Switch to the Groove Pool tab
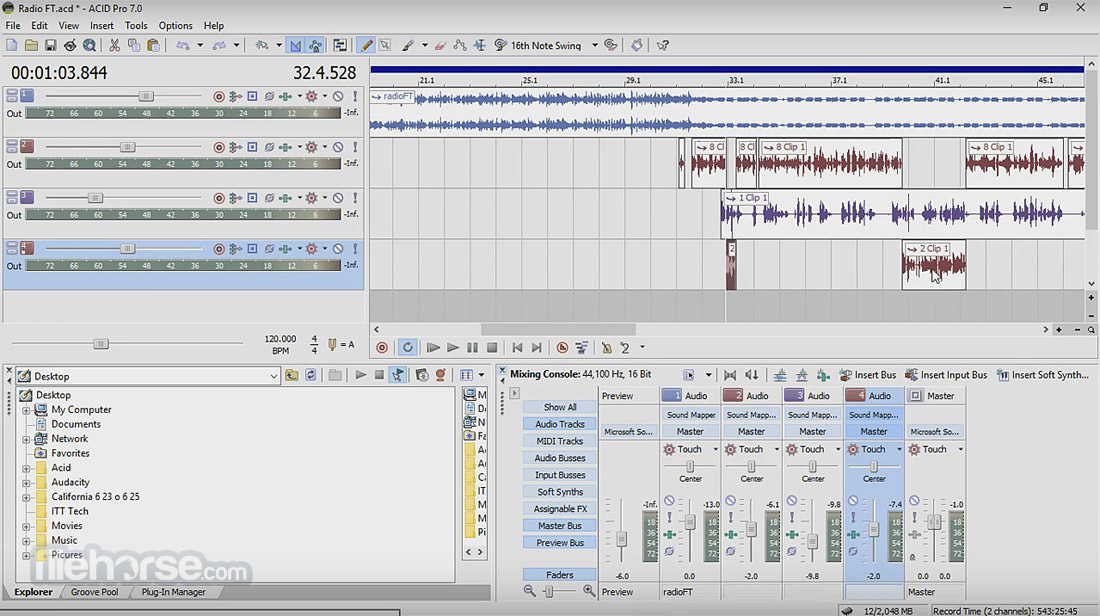Viewport: 1100px width, 616px height. [x=95, y=592]
